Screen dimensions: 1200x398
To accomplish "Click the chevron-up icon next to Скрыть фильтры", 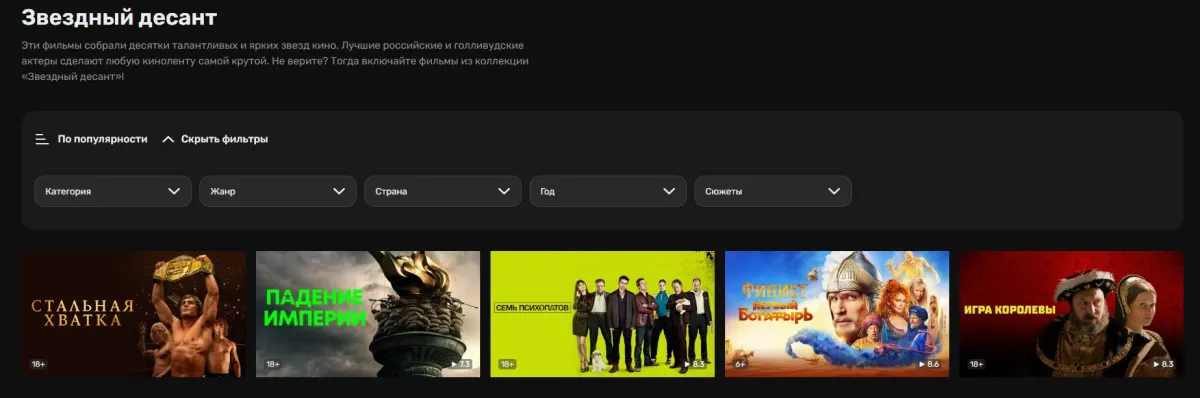I will [168, 139].
